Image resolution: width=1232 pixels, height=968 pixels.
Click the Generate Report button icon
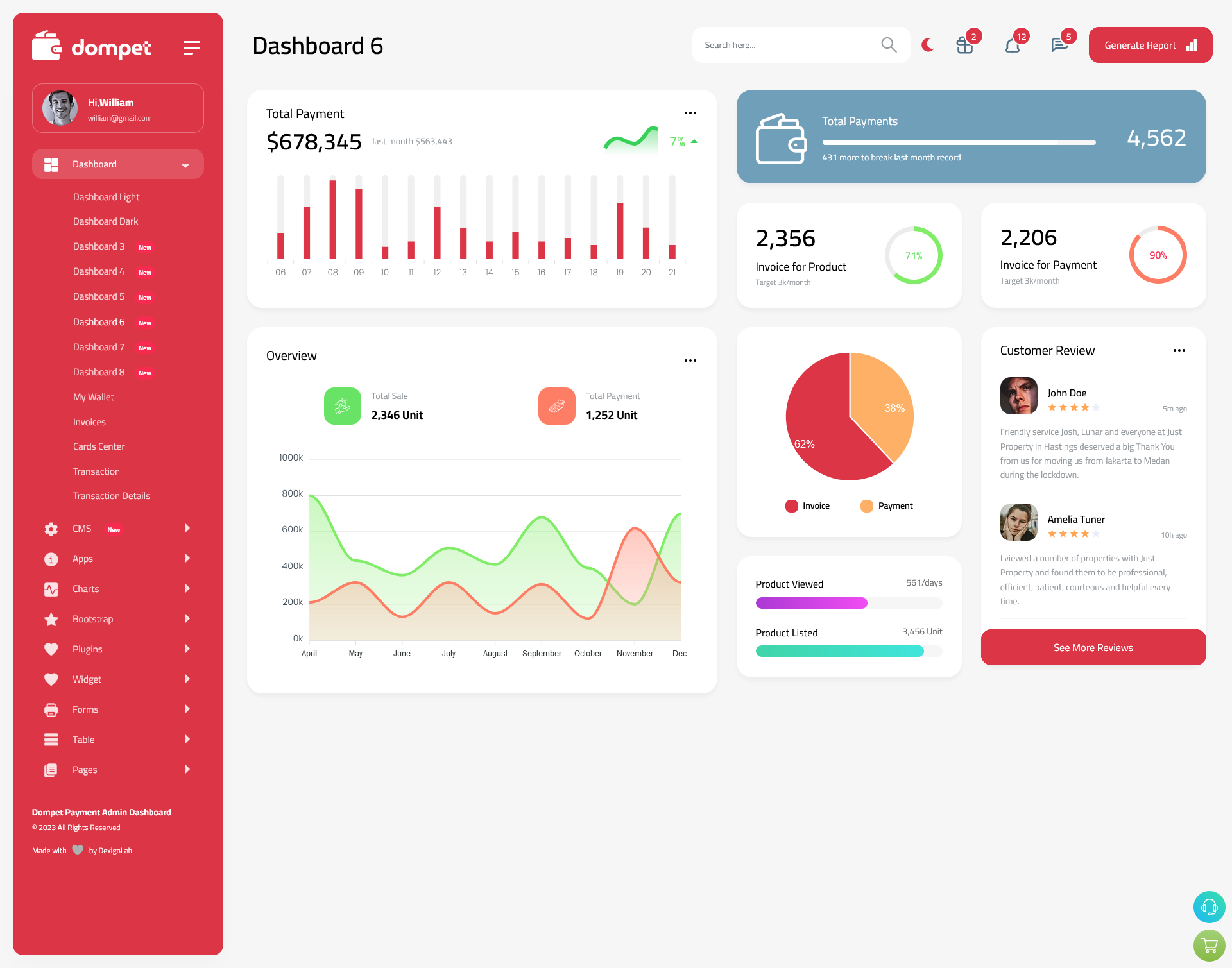point(1191,44)
